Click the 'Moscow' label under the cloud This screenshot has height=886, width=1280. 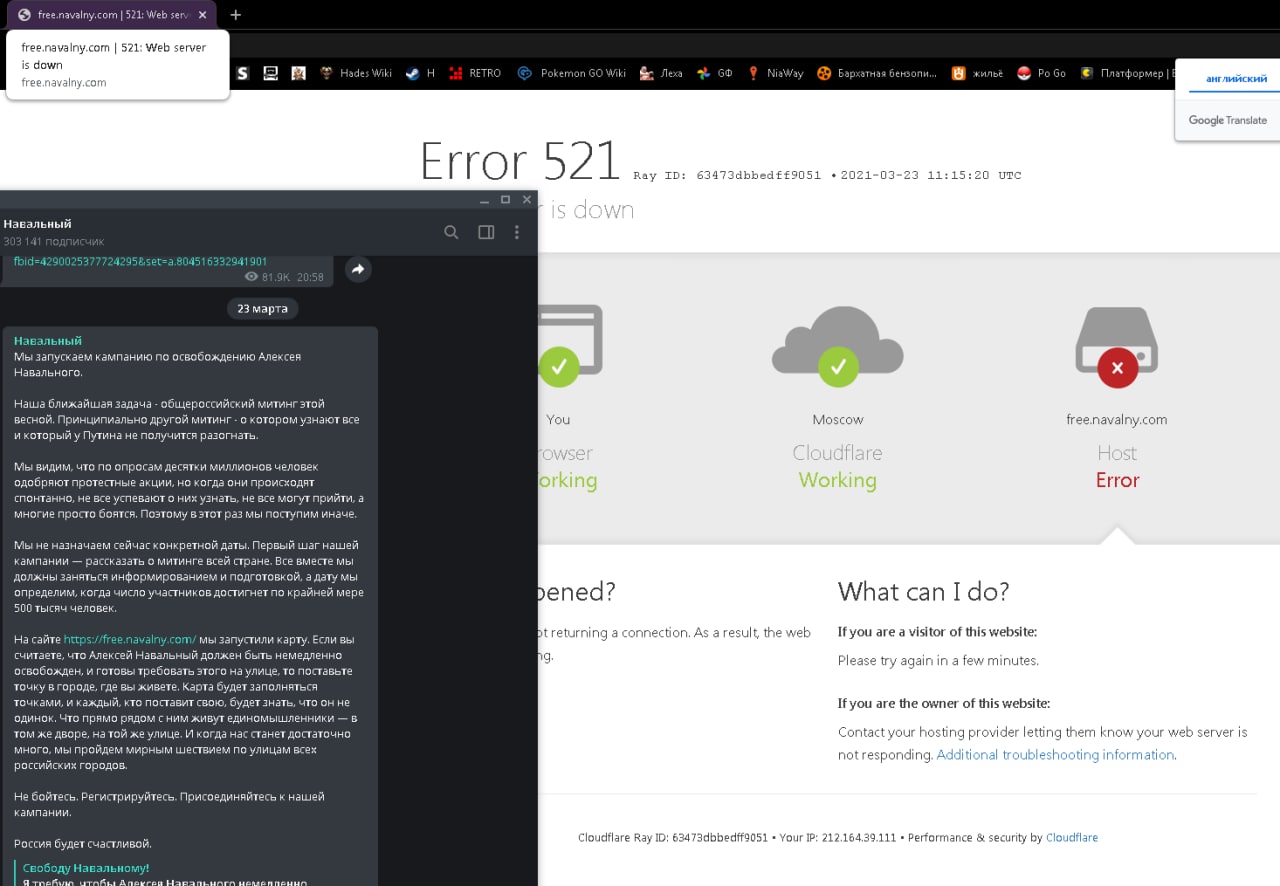(x=838, y=420)
